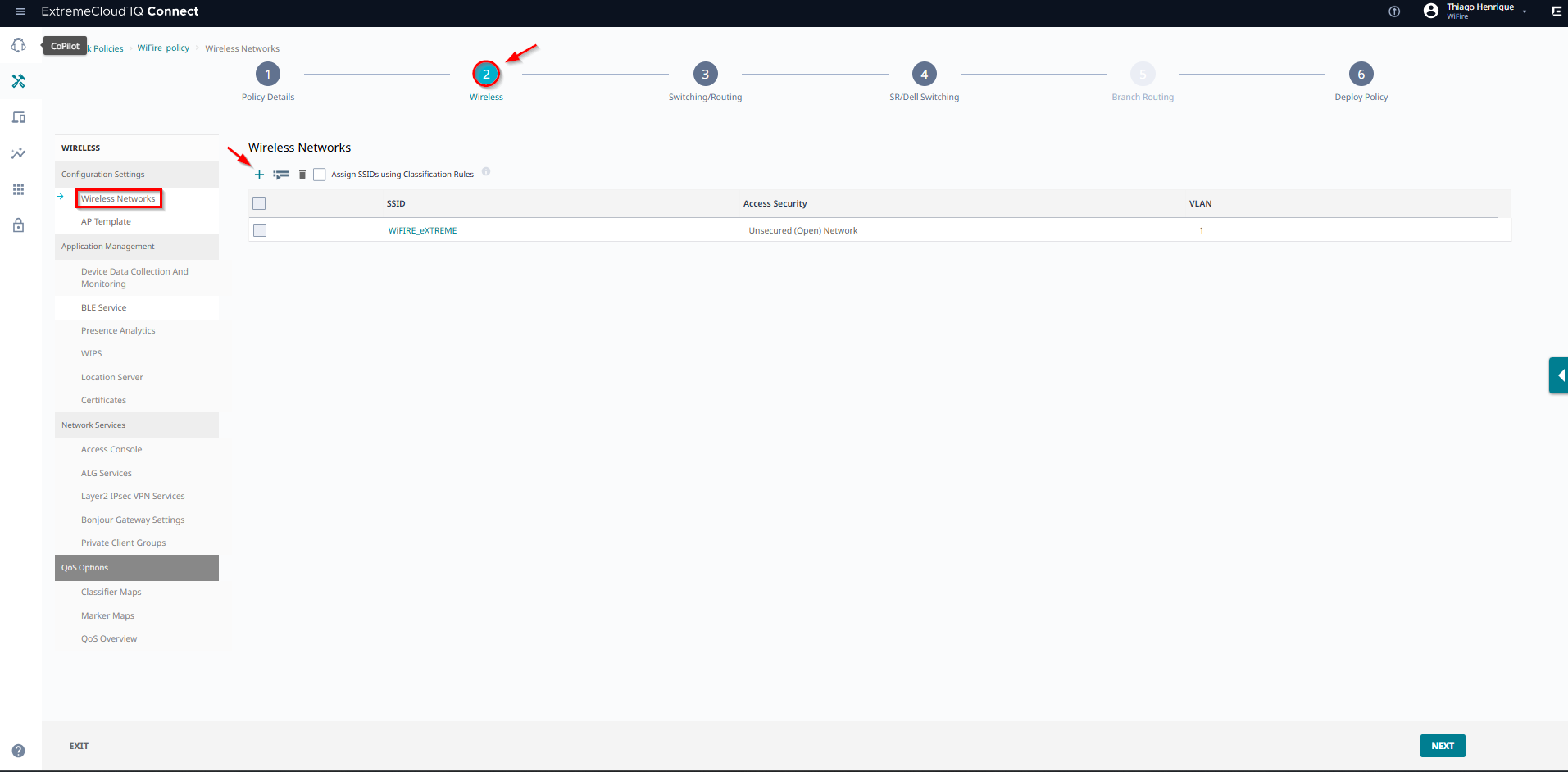The image size is (1568, 772).
Task: Open AP Template in sidebar
Action: tap(106, 222)
